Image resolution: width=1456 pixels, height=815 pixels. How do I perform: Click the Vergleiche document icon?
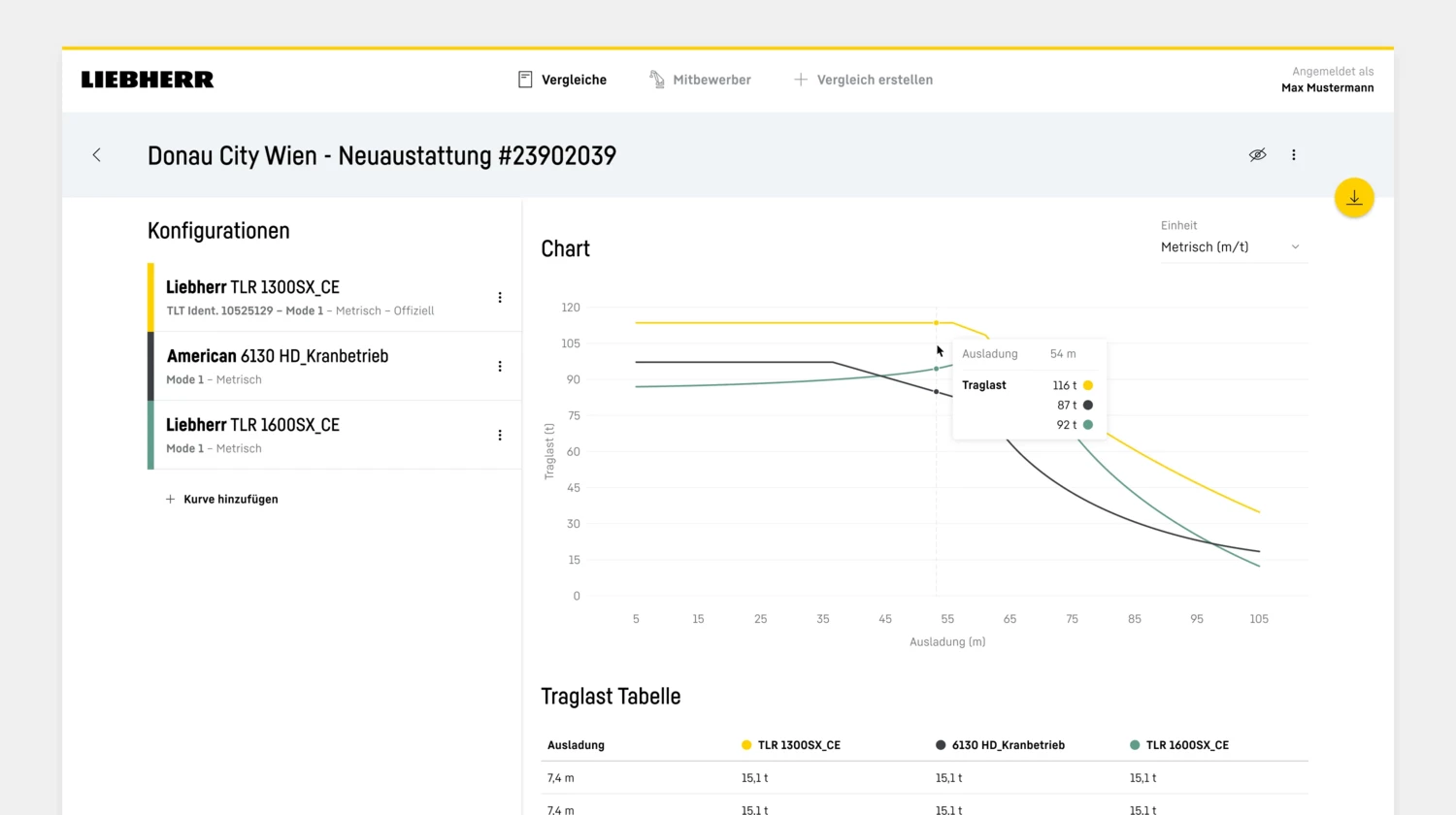point(525,80)
